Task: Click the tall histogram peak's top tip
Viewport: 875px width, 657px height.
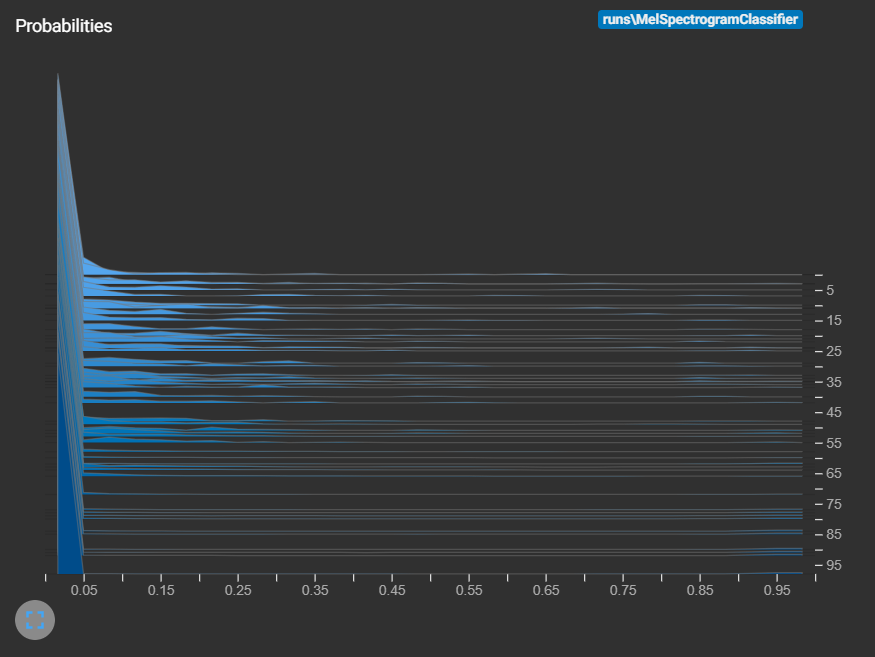Action: pyautogui.click(x=58, y=75)
